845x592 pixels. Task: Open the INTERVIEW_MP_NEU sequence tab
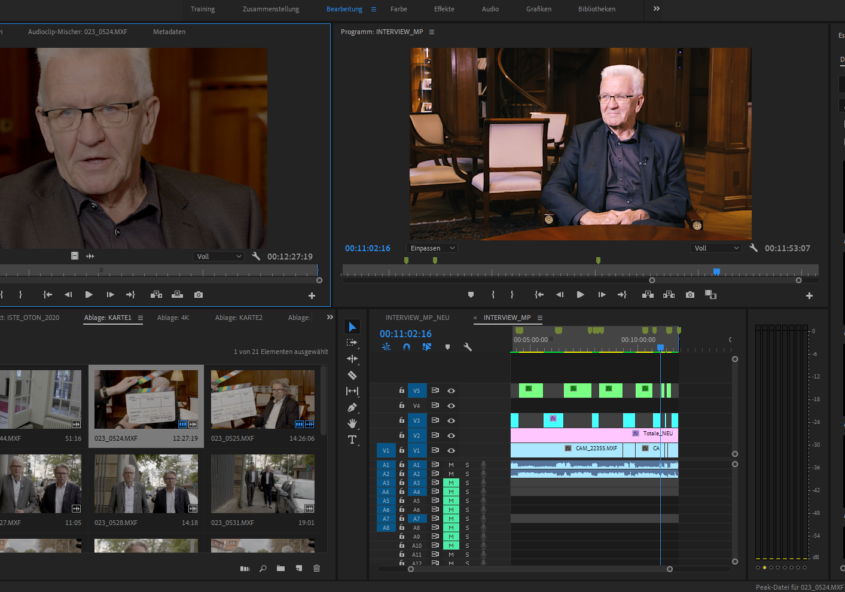tap(417, 318)
